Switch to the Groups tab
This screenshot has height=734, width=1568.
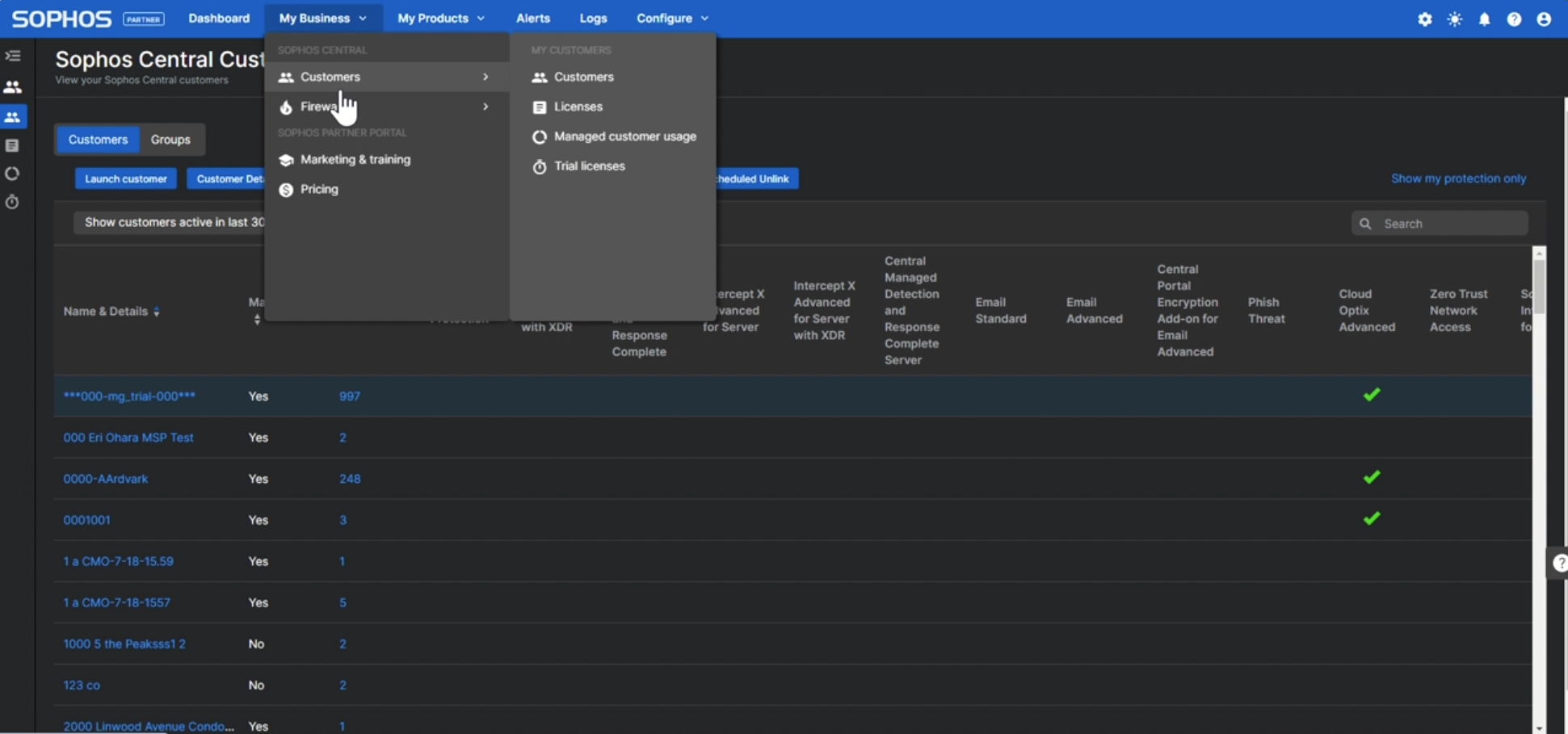click(170, 140)
